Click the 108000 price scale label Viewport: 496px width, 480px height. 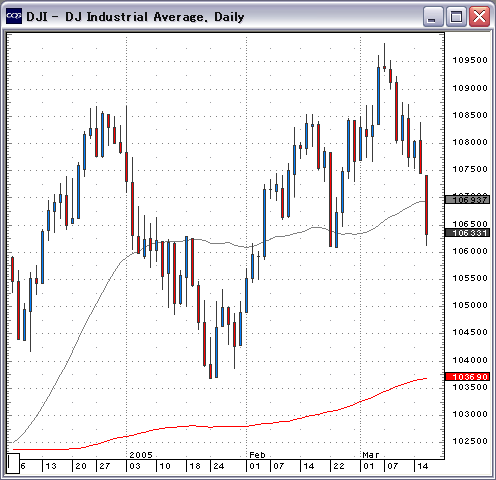[x=470, y=142]
